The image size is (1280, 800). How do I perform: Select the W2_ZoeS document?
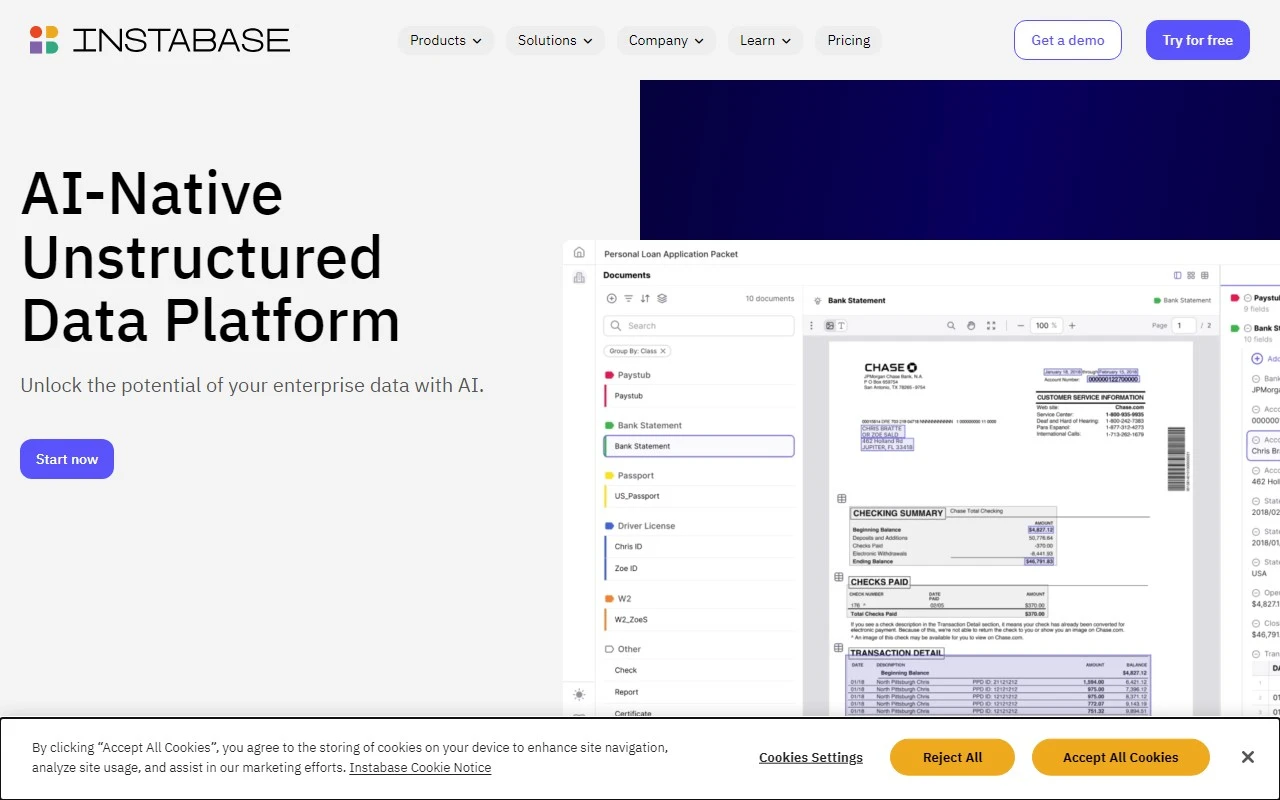point(699,620)
